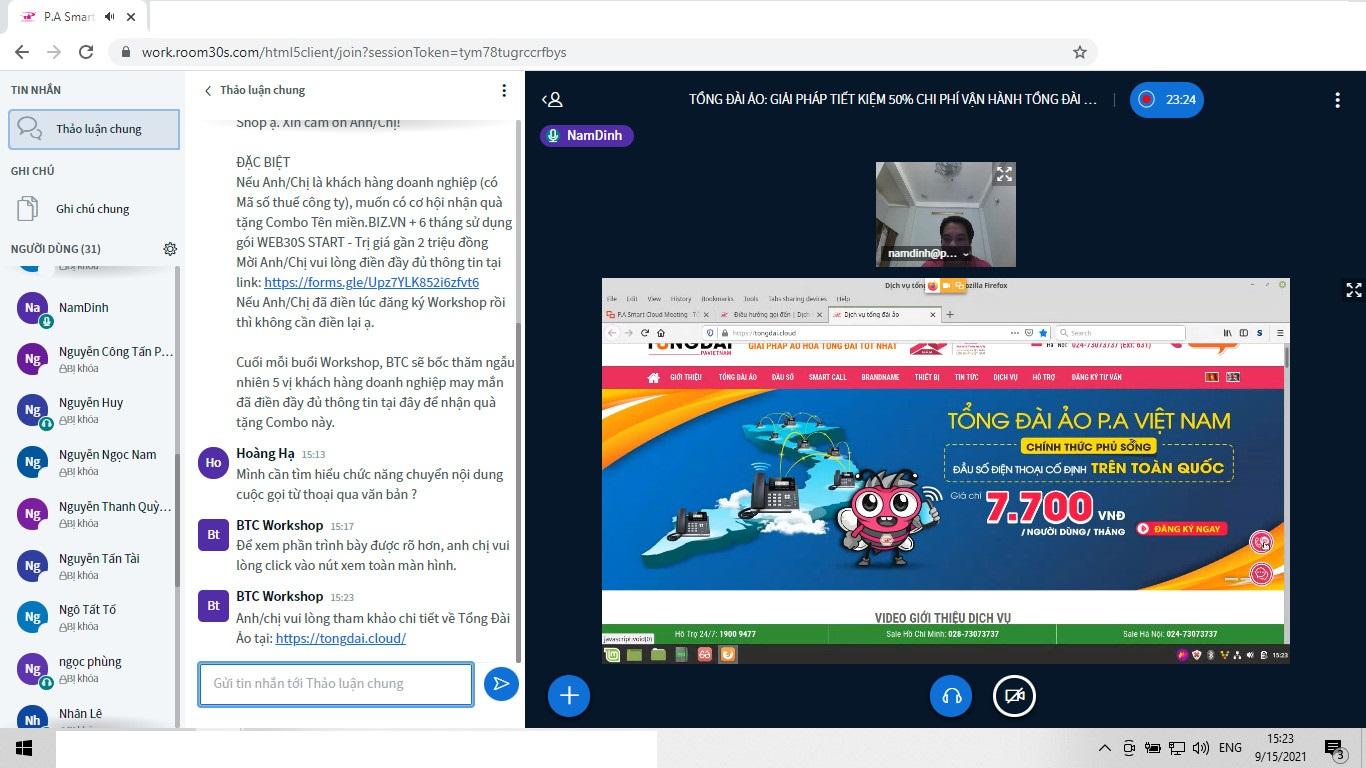Image resolution: width=1366 pixels, height=768 pixels.
Task: Go back with the browser back arrow
Action: 22,52
